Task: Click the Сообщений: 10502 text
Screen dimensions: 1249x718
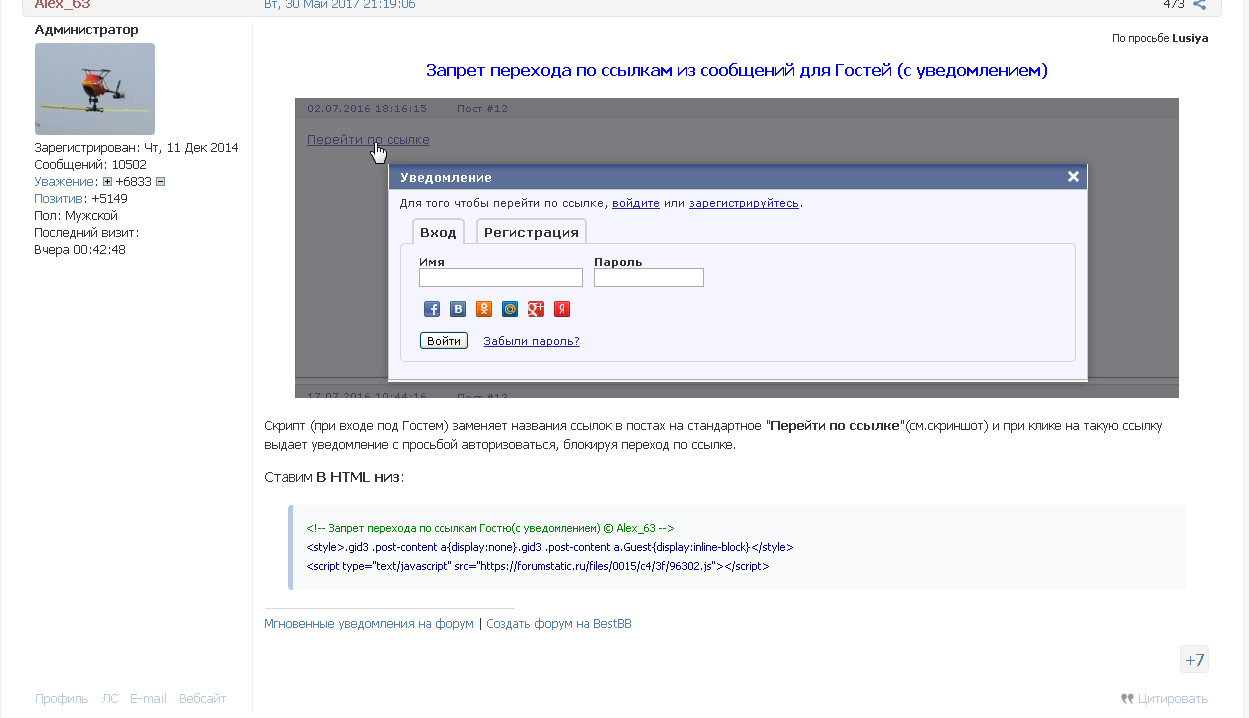Action: click(x=91, y=165)
